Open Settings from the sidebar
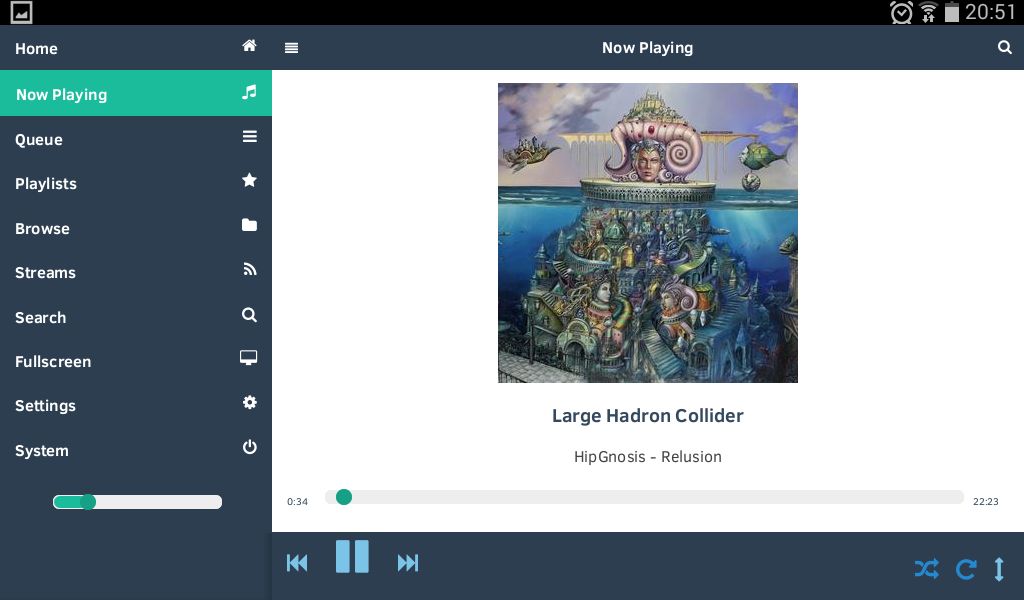The width and height of the screenshot is (1024, 600). click(x=135, y=405)
